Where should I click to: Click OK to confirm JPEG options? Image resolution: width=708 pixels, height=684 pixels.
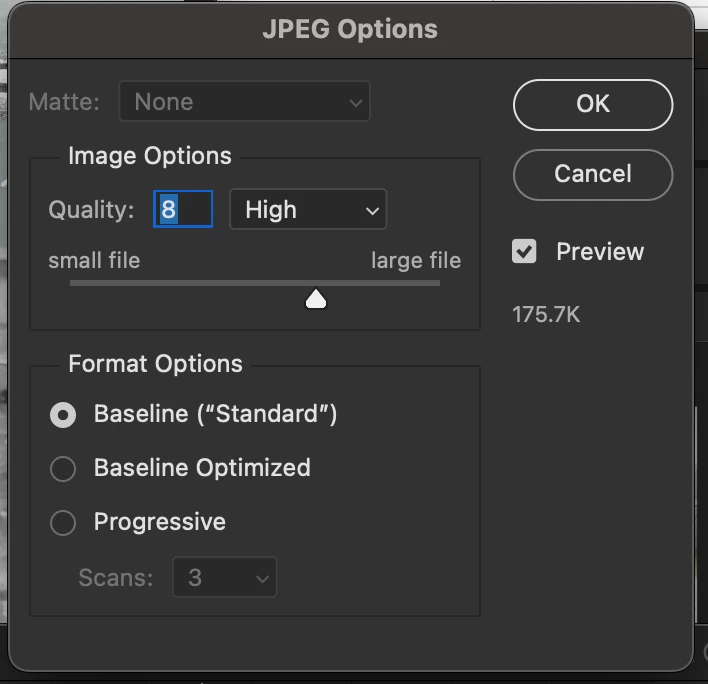tap(592, 104)
